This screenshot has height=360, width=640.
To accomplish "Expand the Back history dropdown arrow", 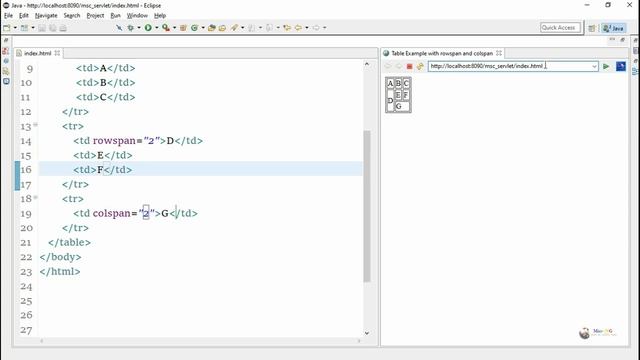I will [307, 28].
